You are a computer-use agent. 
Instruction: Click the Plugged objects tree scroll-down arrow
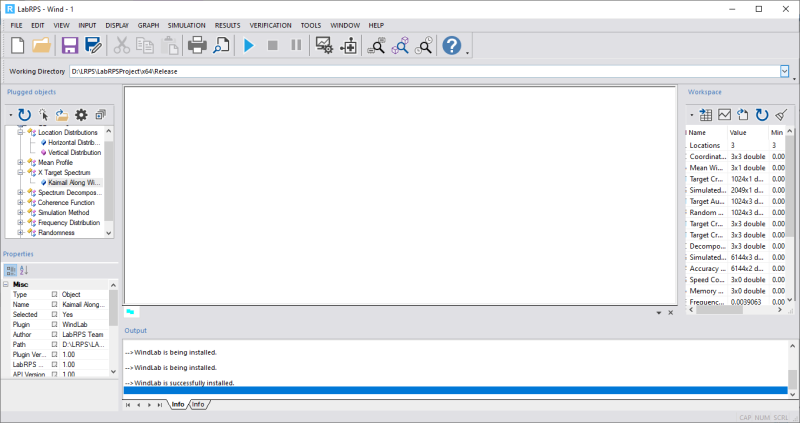click(x=109, y=233)
